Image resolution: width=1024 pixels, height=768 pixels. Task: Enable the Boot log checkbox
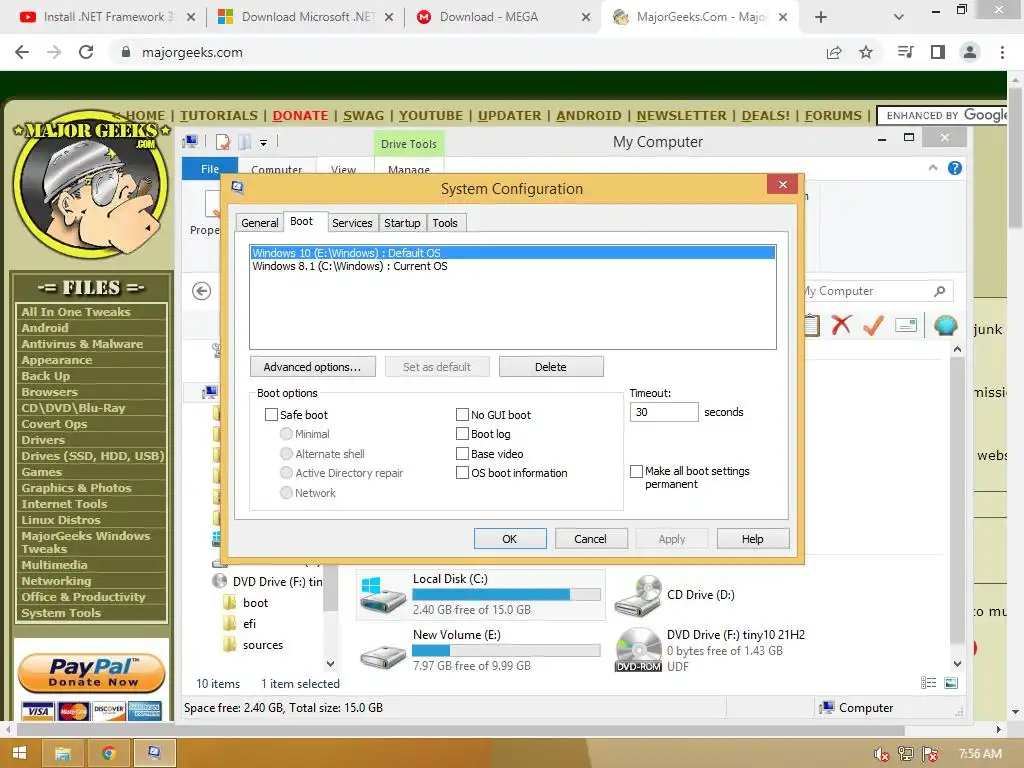462,434
